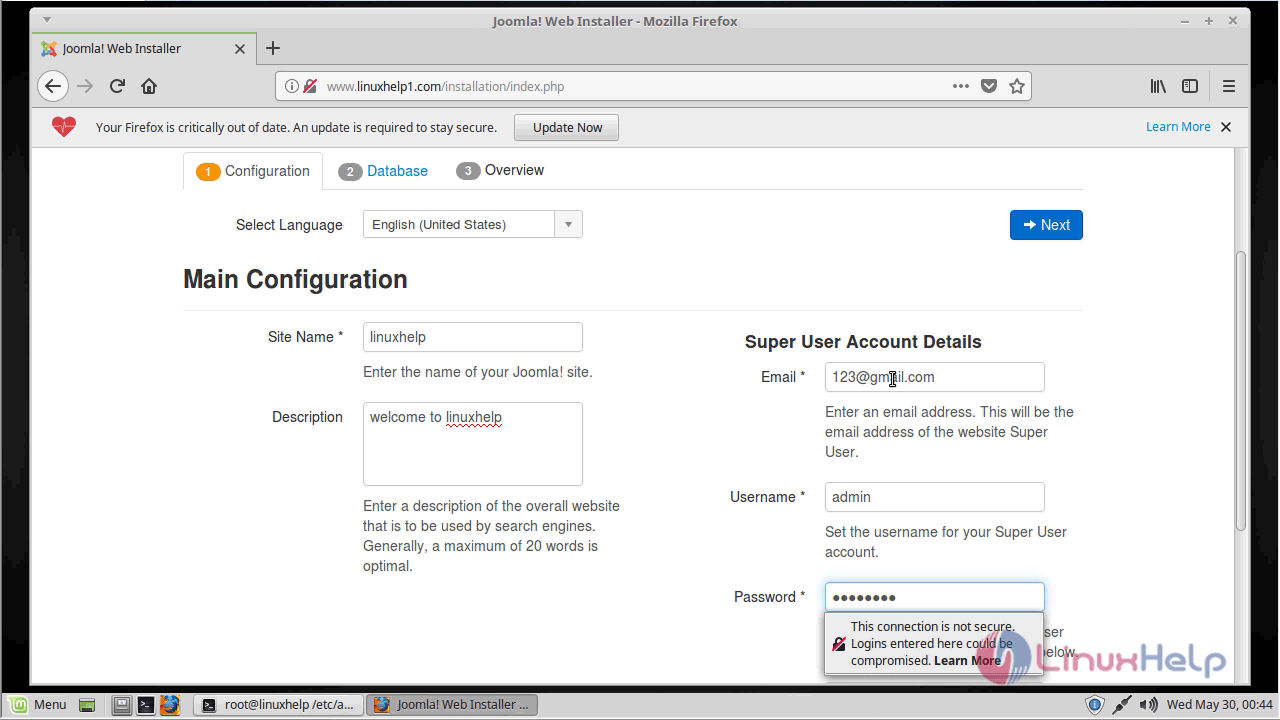The width and height of the screenshot is (1280, 720).
Task: Switch to root@linuxhelp terminal taskbar window
Action: click(x=278, y=704)
